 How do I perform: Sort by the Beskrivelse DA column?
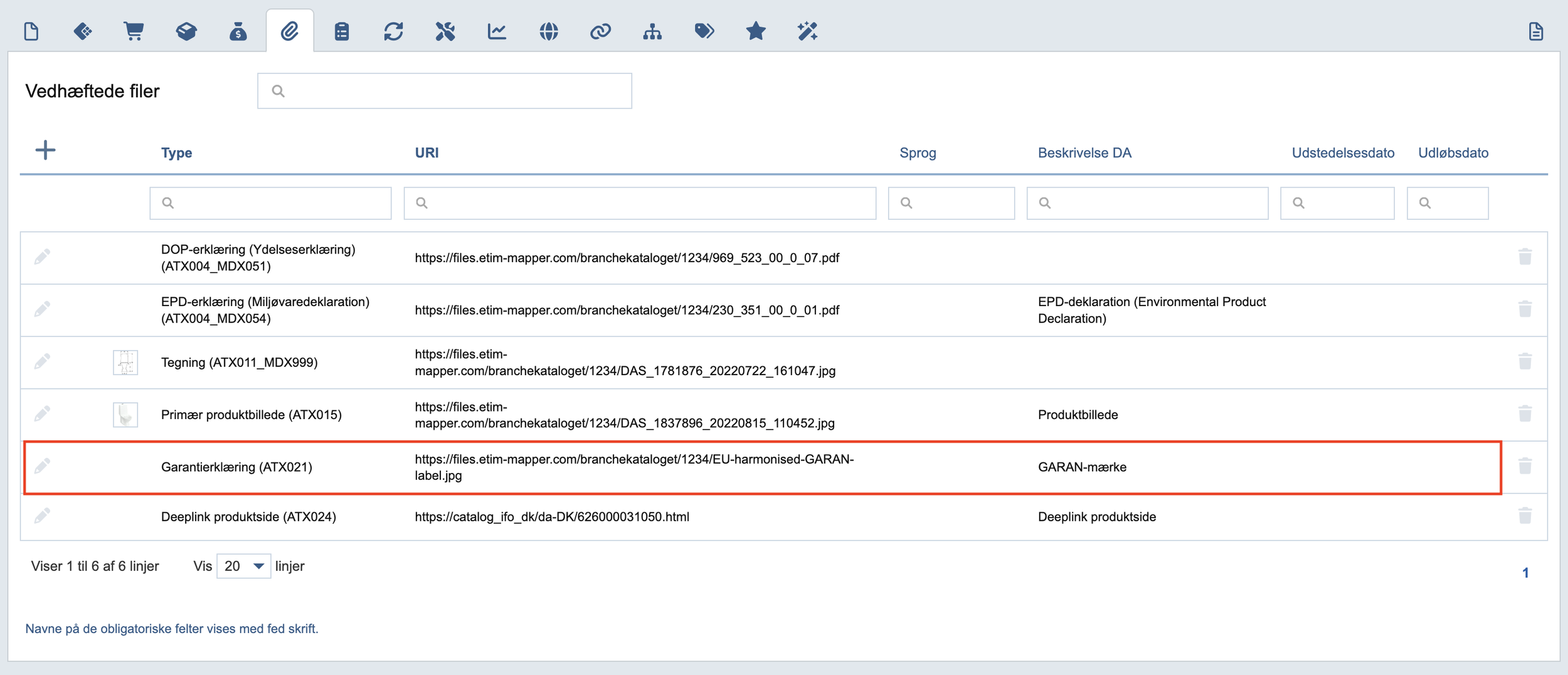click(1084, 152)
